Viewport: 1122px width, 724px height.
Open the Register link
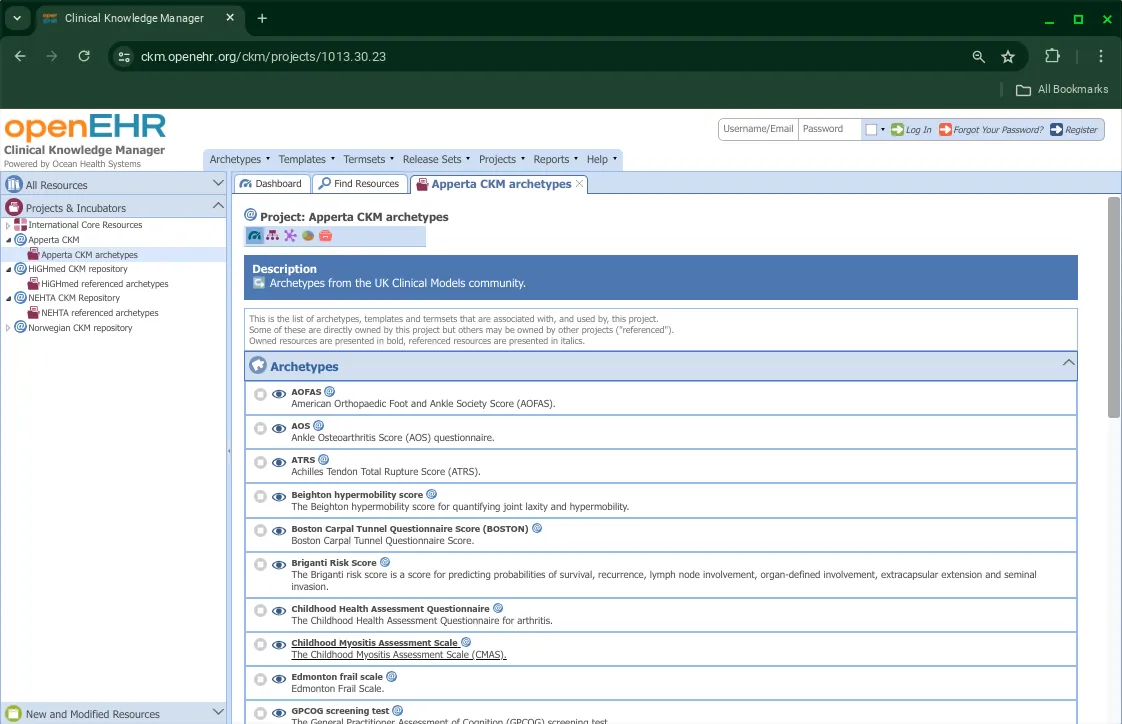point(1078,129)
